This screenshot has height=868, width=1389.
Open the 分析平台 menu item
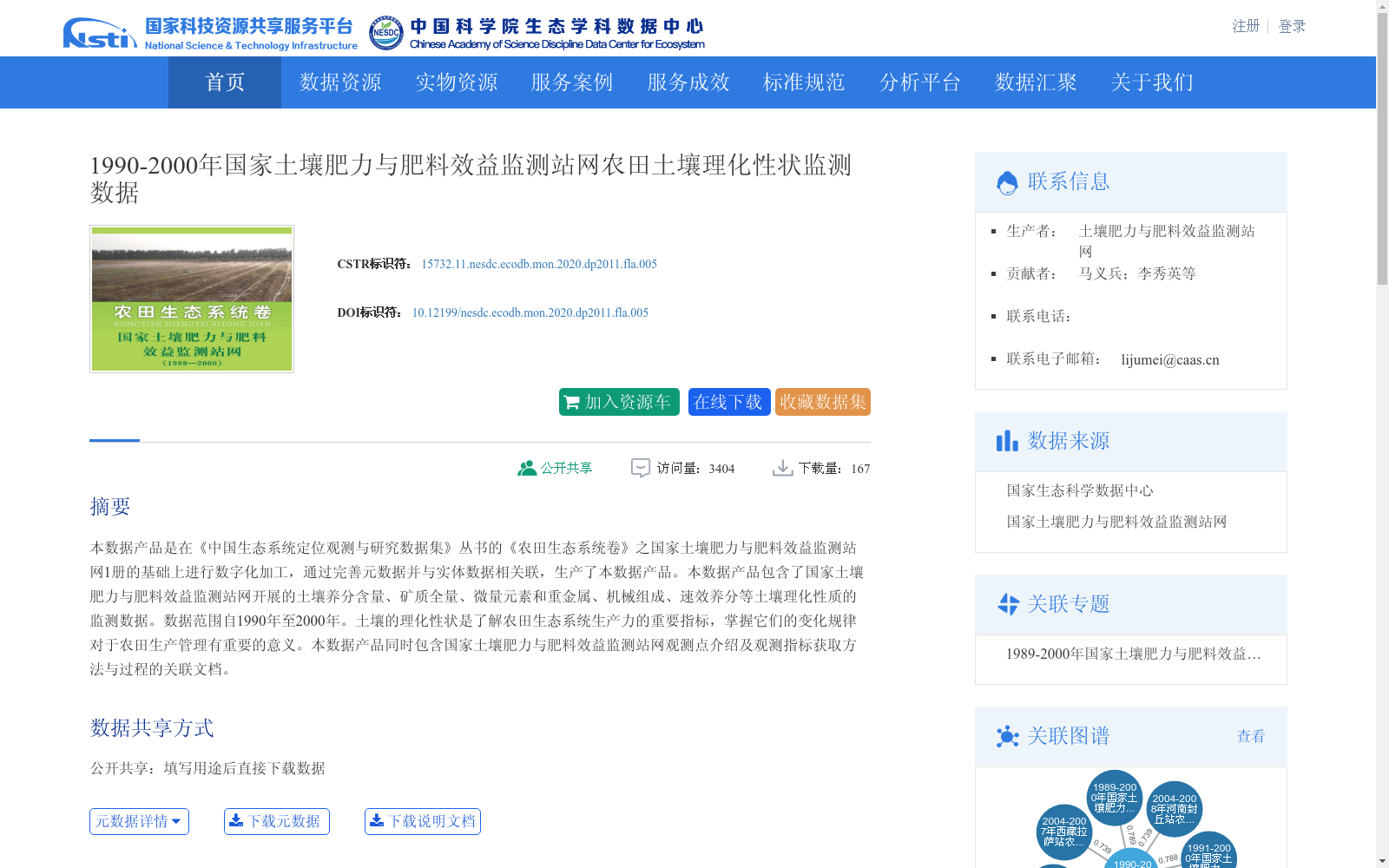[920, 82]
